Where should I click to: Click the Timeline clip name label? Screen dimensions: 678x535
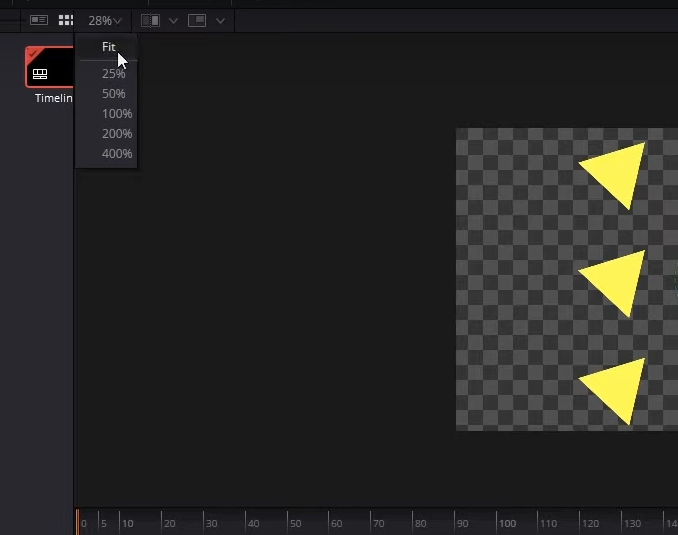point(54,98)
